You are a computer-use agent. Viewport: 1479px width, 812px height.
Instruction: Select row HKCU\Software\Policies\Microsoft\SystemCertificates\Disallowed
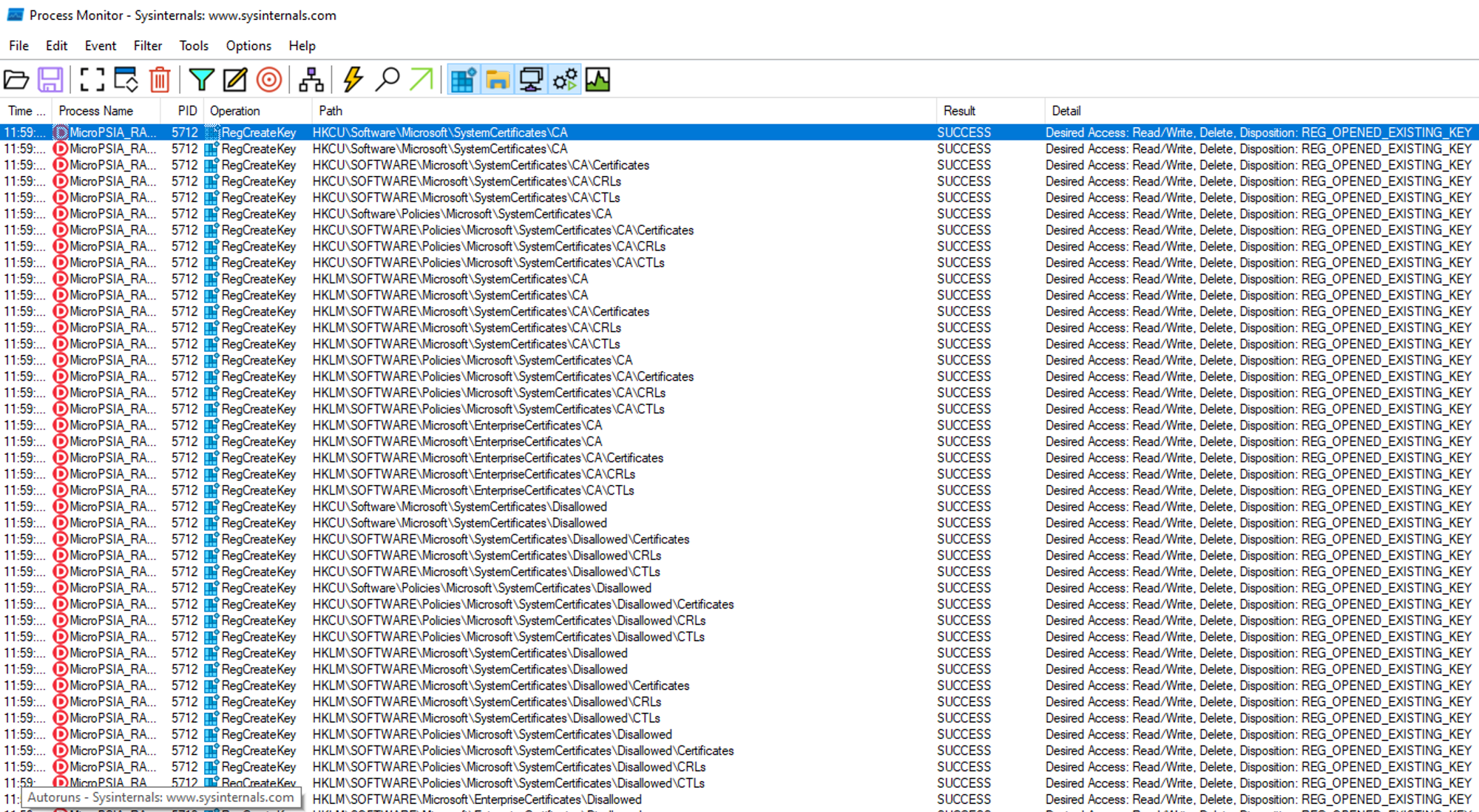(739, 588)
